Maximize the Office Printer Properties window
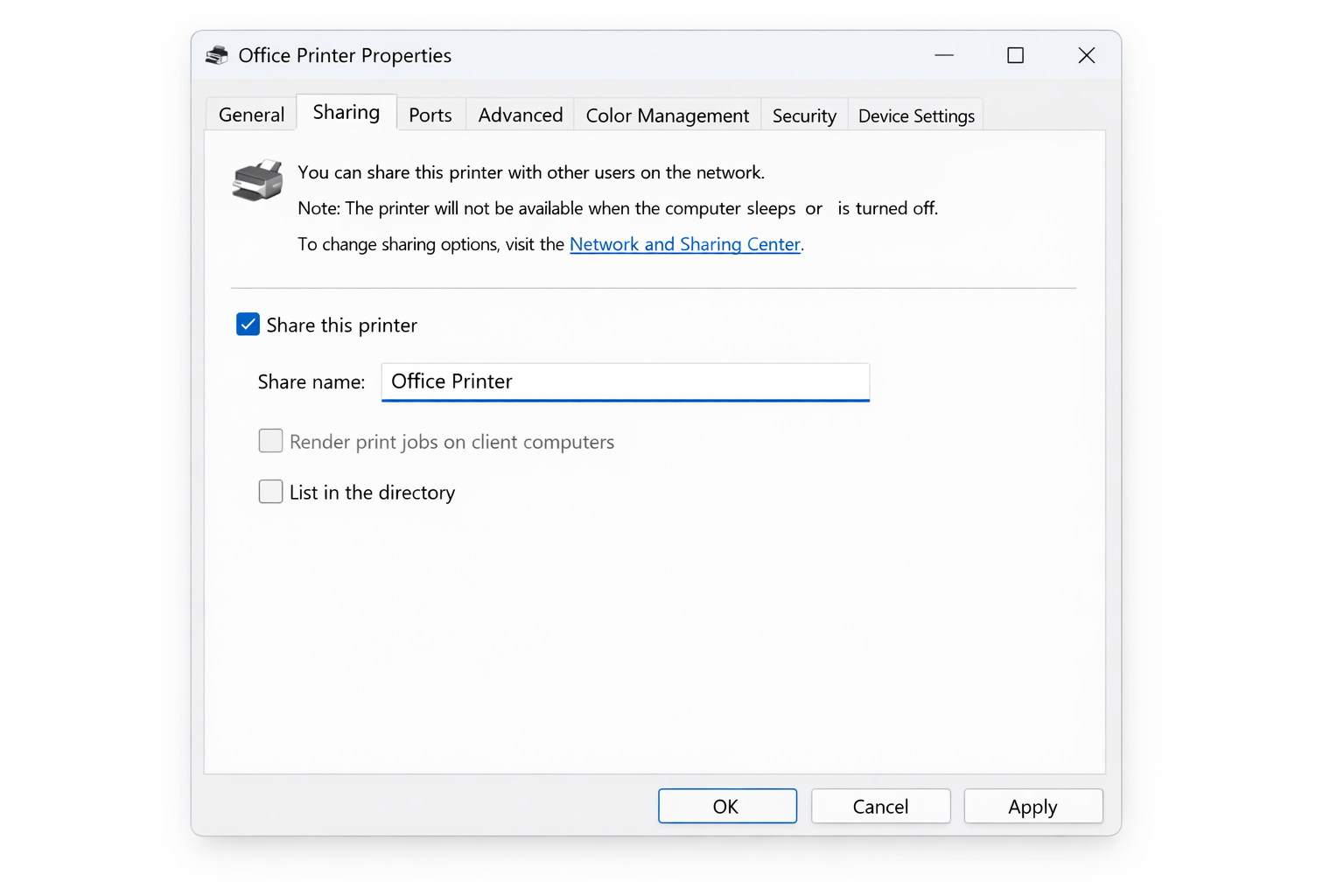Viewport: 1344px width, 896px height. tap(1015, 54)
